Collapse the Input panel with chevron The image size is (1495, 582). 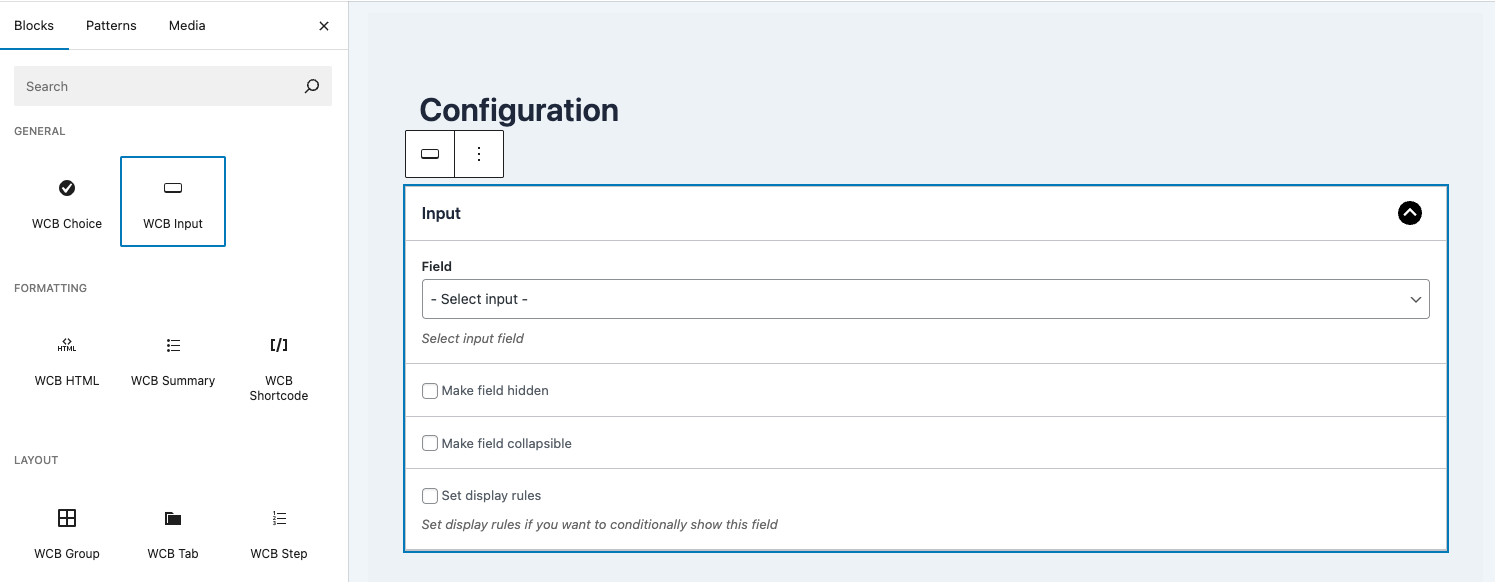tap(1409, 213)
